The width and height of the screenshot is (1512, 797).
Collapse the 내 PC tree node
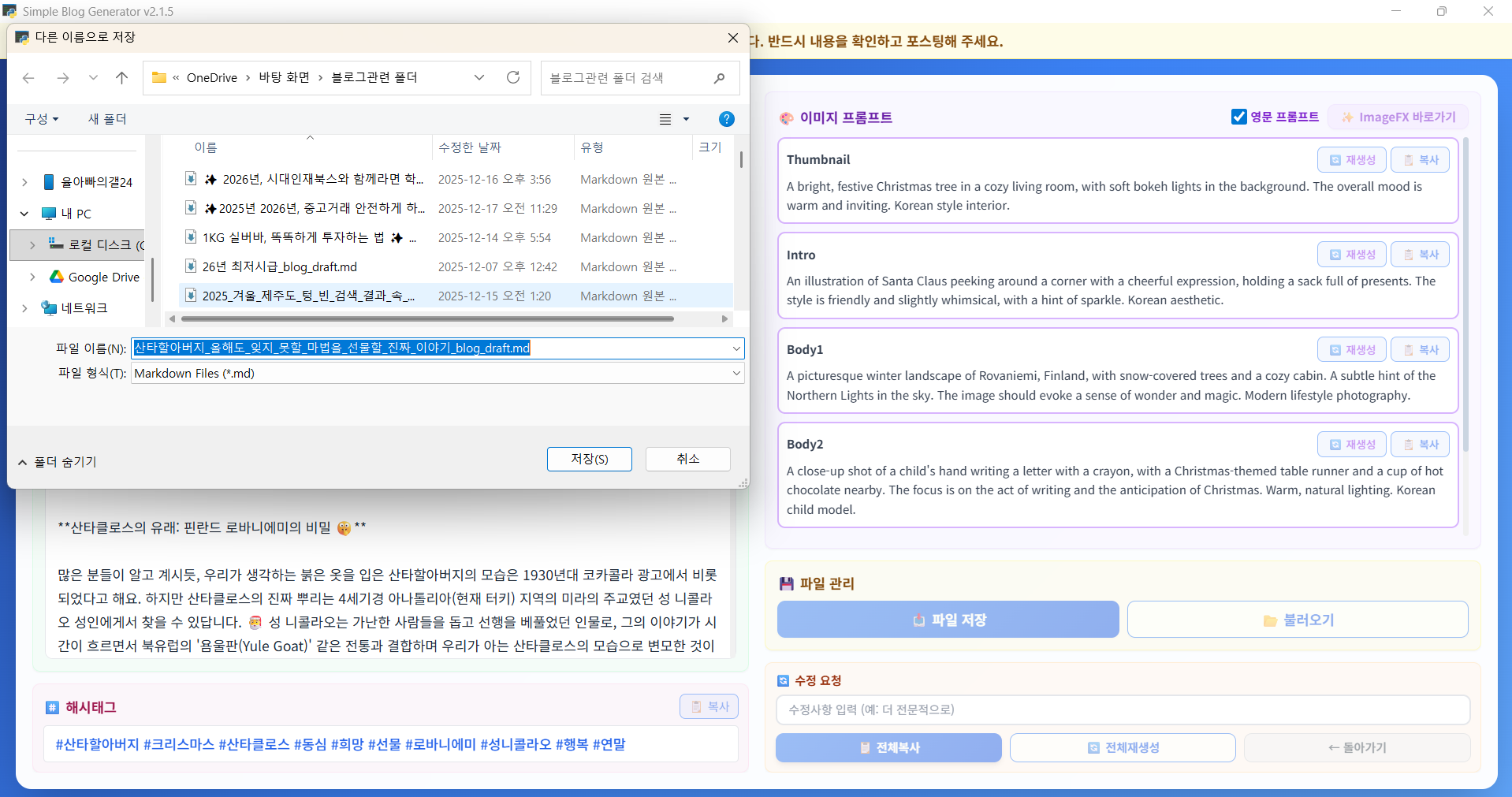[24, 214]
